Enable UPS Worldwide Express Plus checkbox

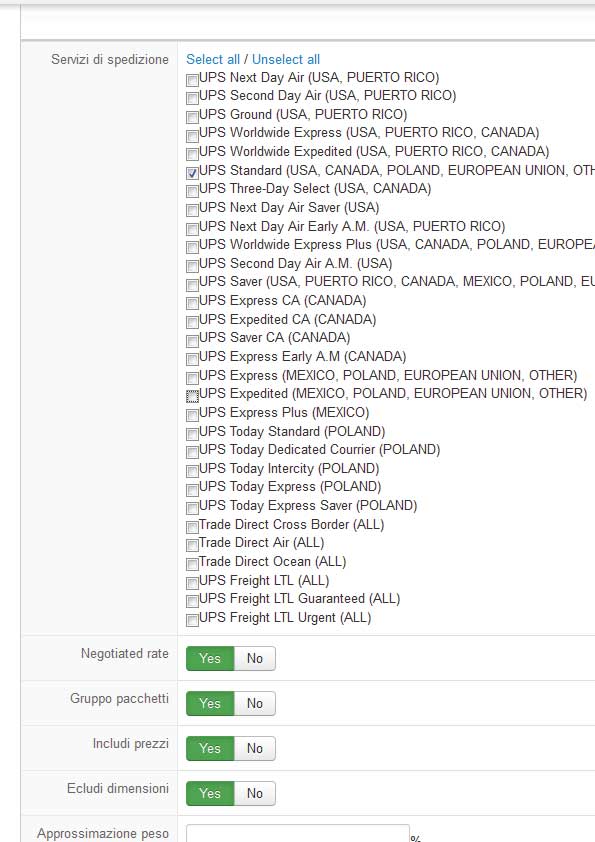point(192,248)
